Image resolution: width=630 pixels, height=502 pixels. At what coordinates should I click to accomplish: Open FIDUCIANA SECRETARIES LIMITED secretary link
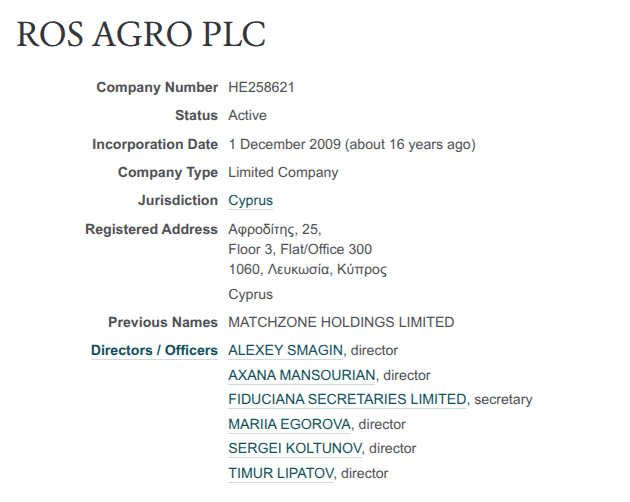point(347,400)
